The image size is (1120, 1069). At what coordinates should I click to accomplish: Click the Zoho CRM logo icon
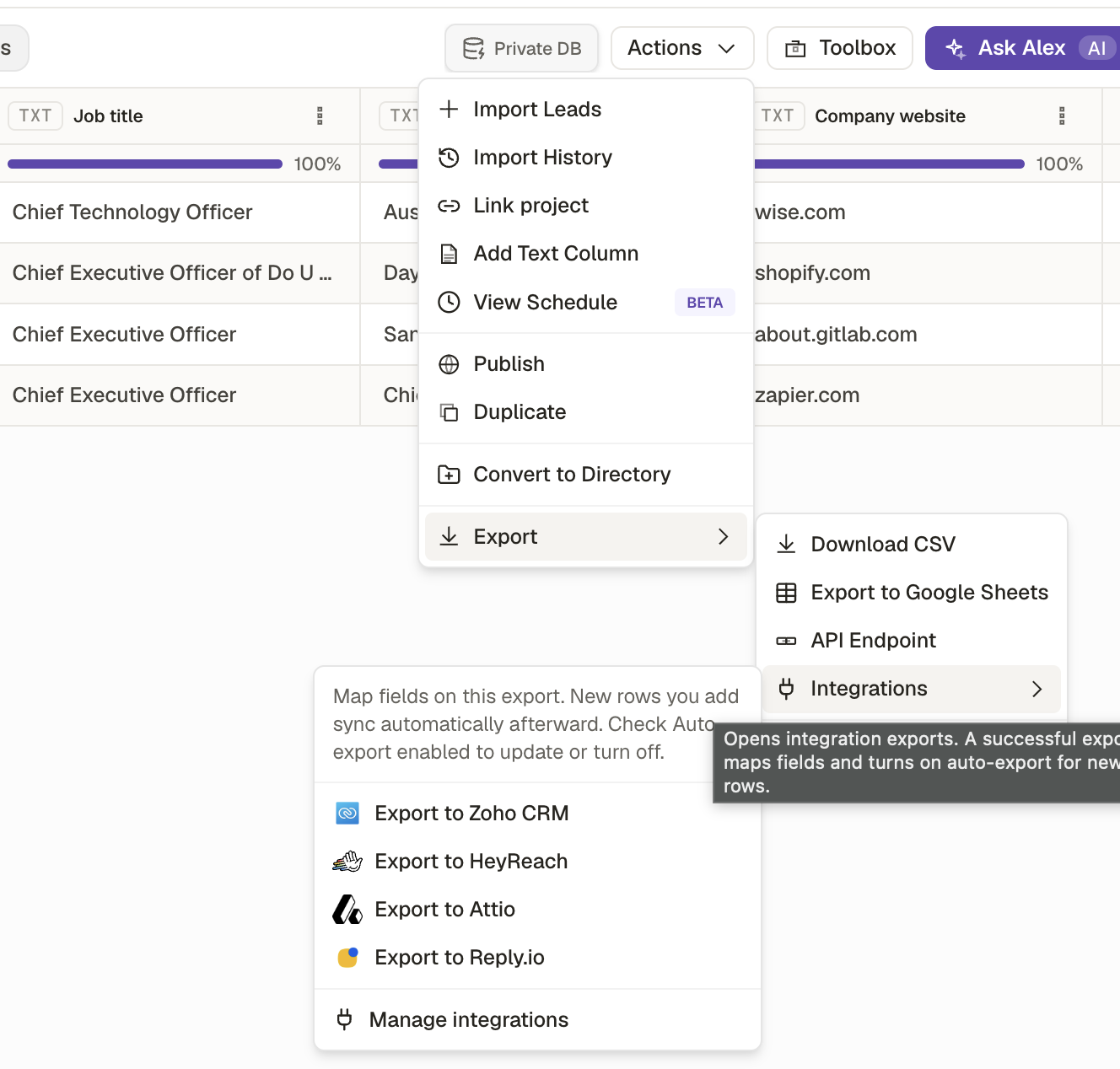pyautogui.click(x=347, y=814)
